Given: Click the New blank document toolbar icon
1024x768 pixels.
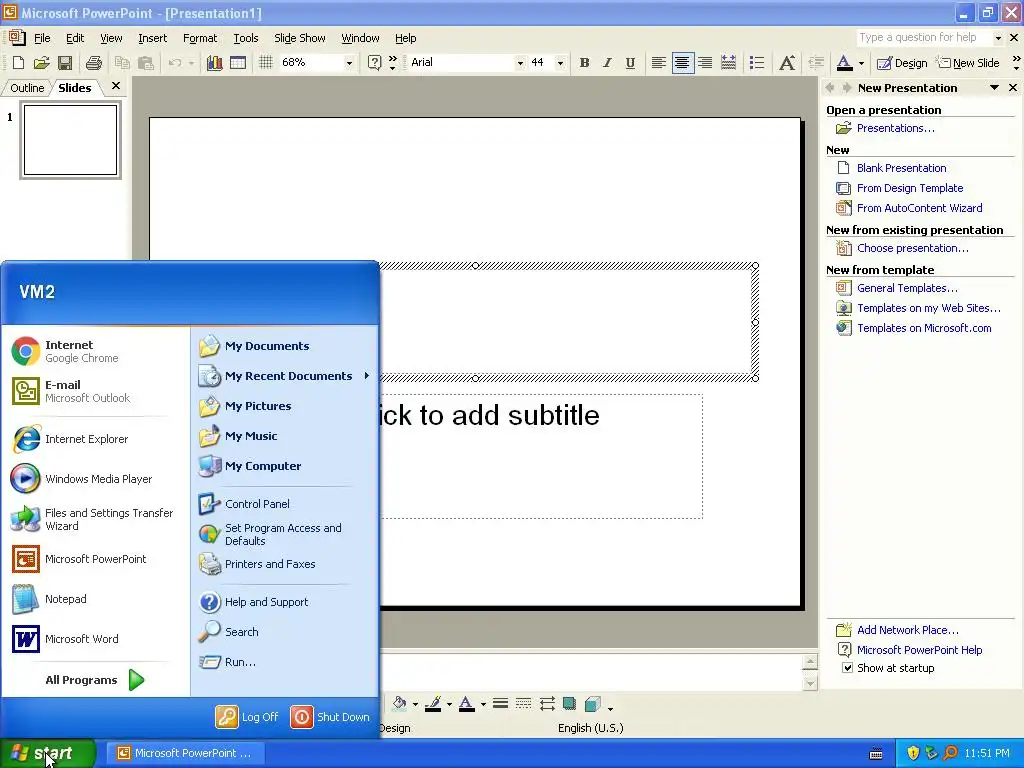Looking at the screenshot, I should pyautogui.click(x=18, y=63).
